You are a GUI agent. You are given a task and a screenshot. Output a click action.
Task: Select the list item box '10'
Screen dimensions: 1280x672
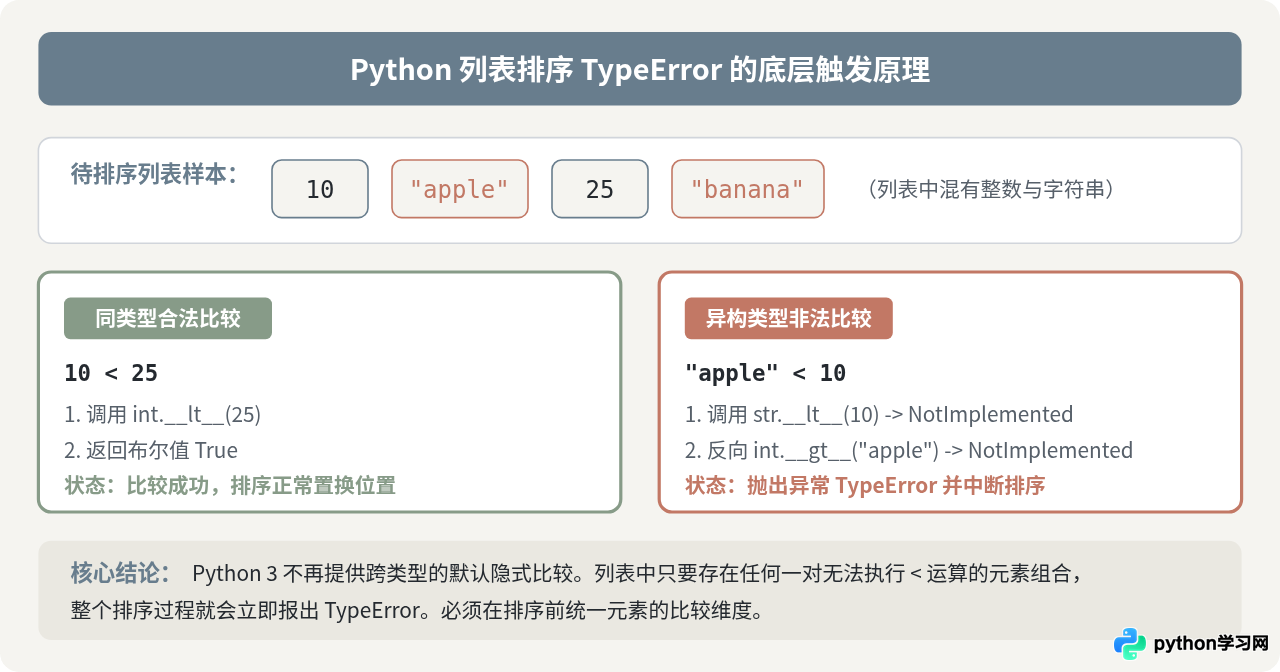[320, 189]
